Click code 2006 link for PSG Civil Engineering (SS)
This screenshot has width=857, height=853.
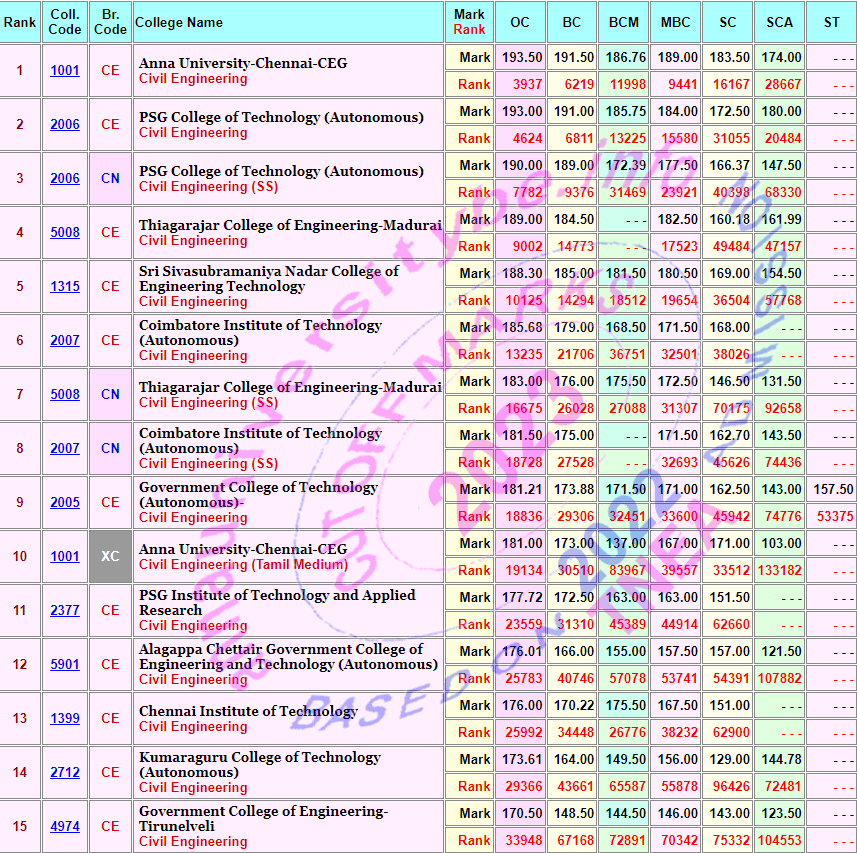pos(65,178)
